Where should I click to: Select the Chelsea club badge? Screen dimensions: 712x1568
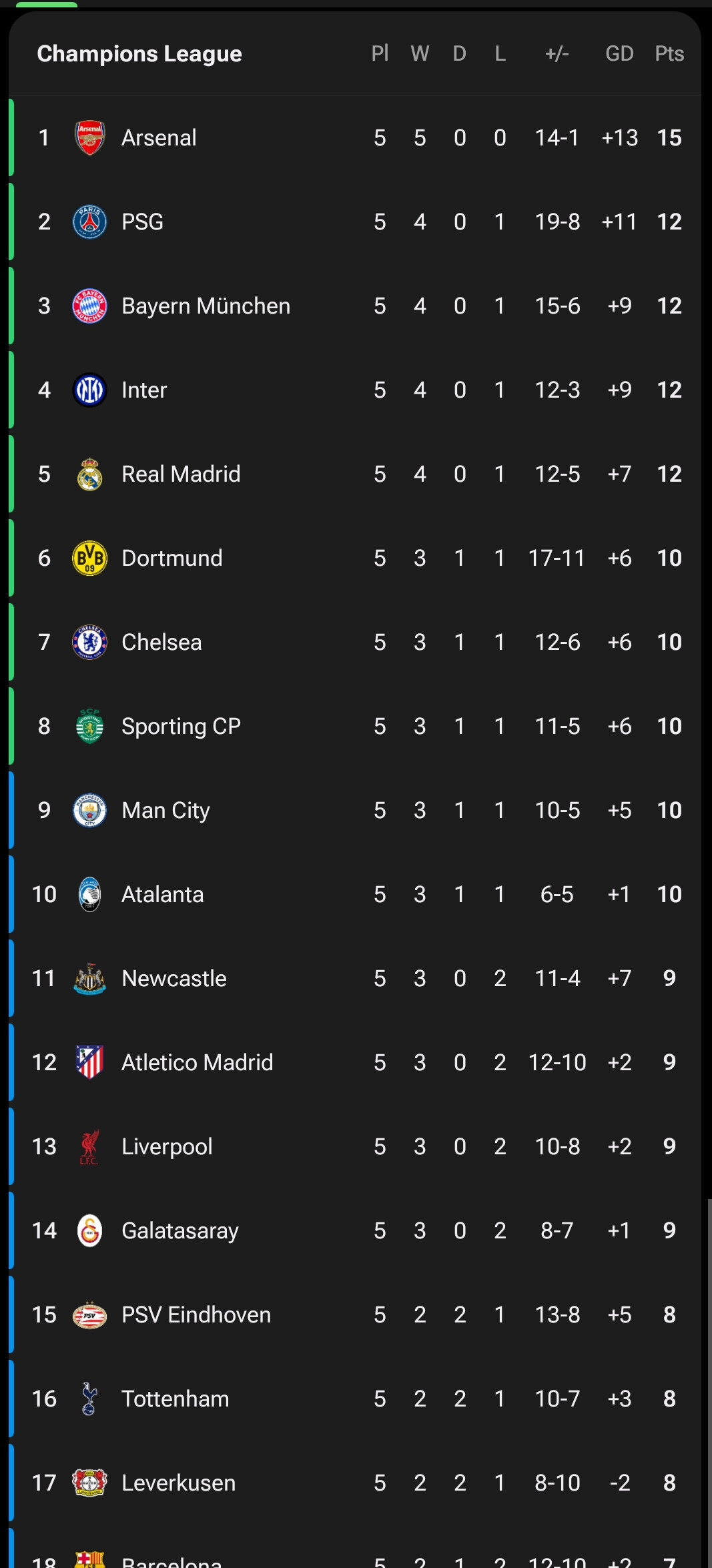click(89, 643)
